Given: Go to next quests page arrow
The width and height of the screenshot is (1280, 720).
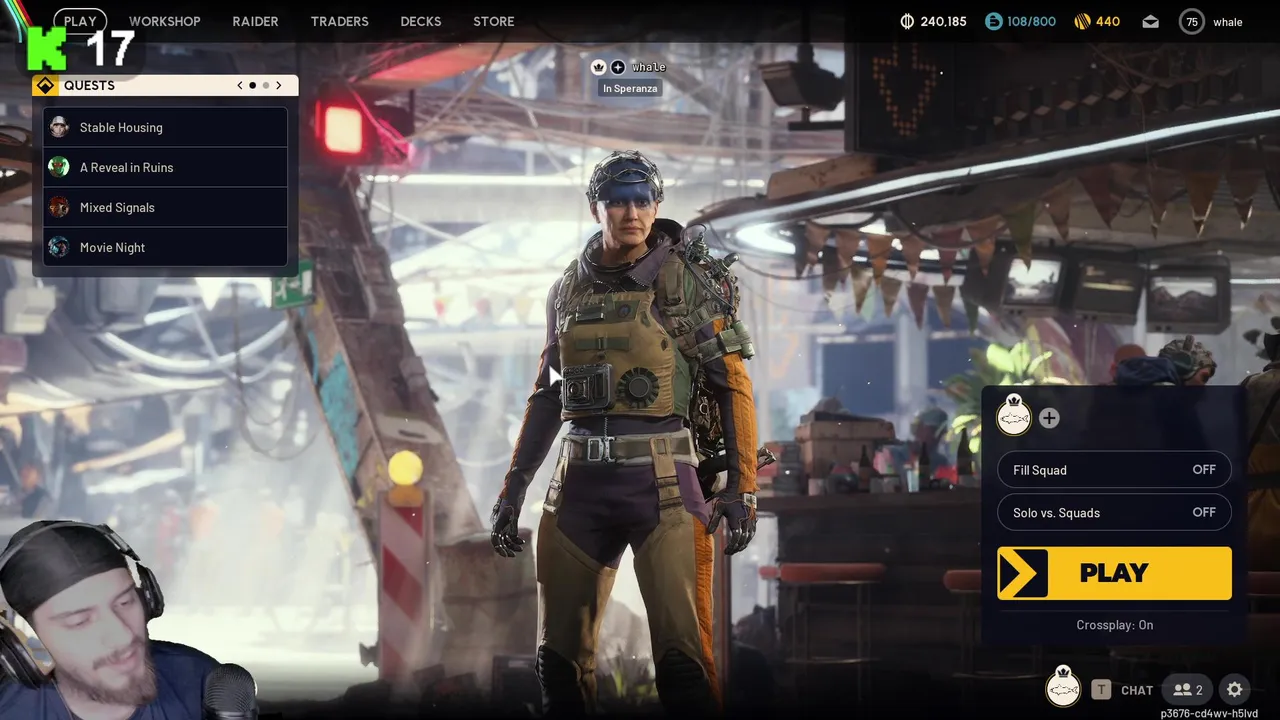Looking at the screenshot, I should pos(279,85).
